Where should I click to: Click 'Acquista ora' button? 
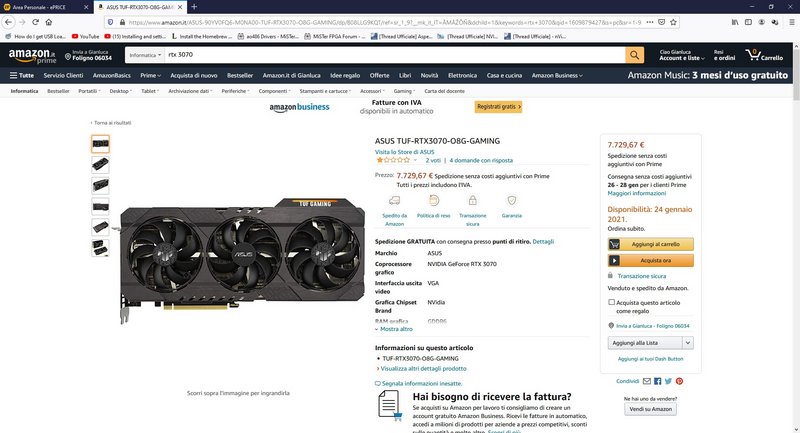651,261
